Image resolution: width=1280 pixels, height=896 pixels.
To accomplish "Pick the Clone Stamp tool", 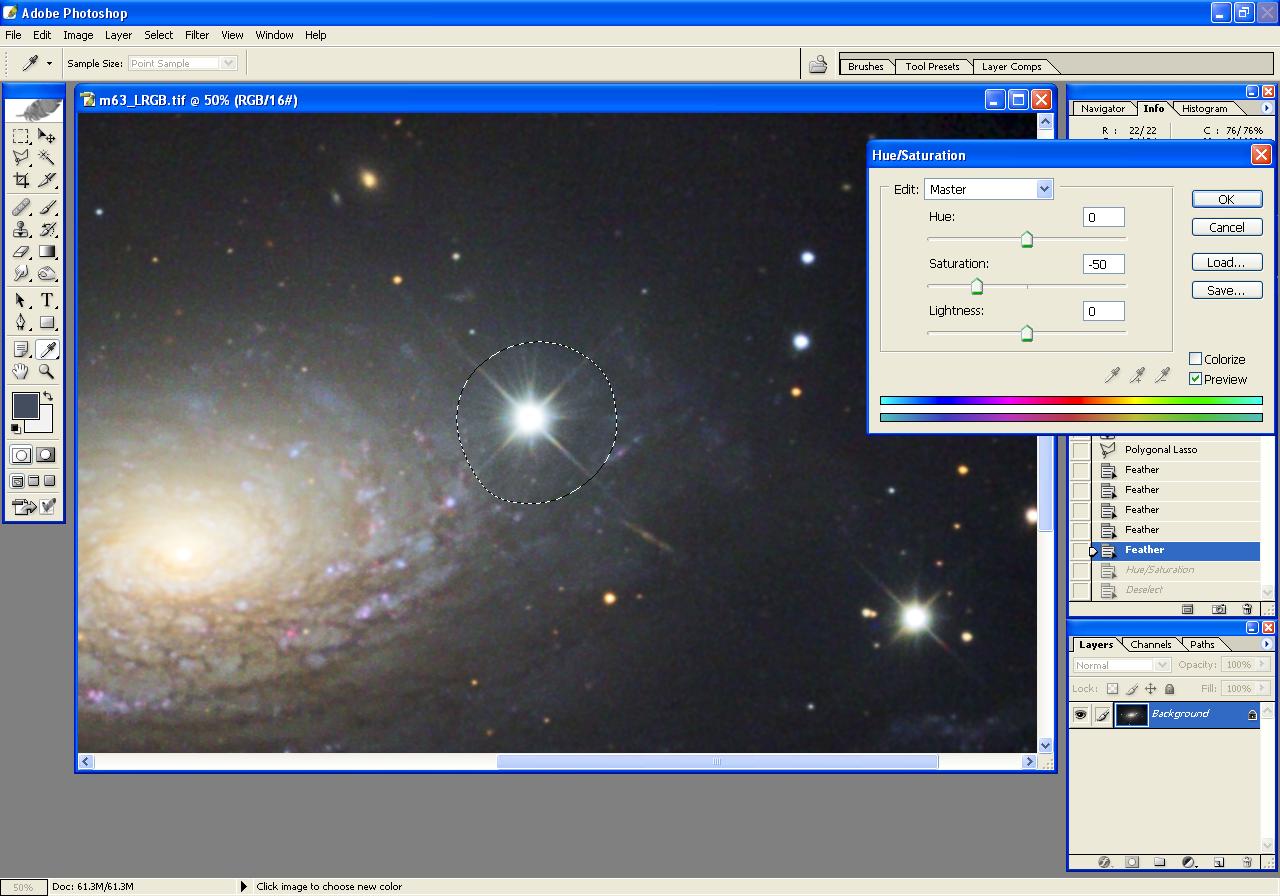I will pyautogui.click(x=21, y=229).
